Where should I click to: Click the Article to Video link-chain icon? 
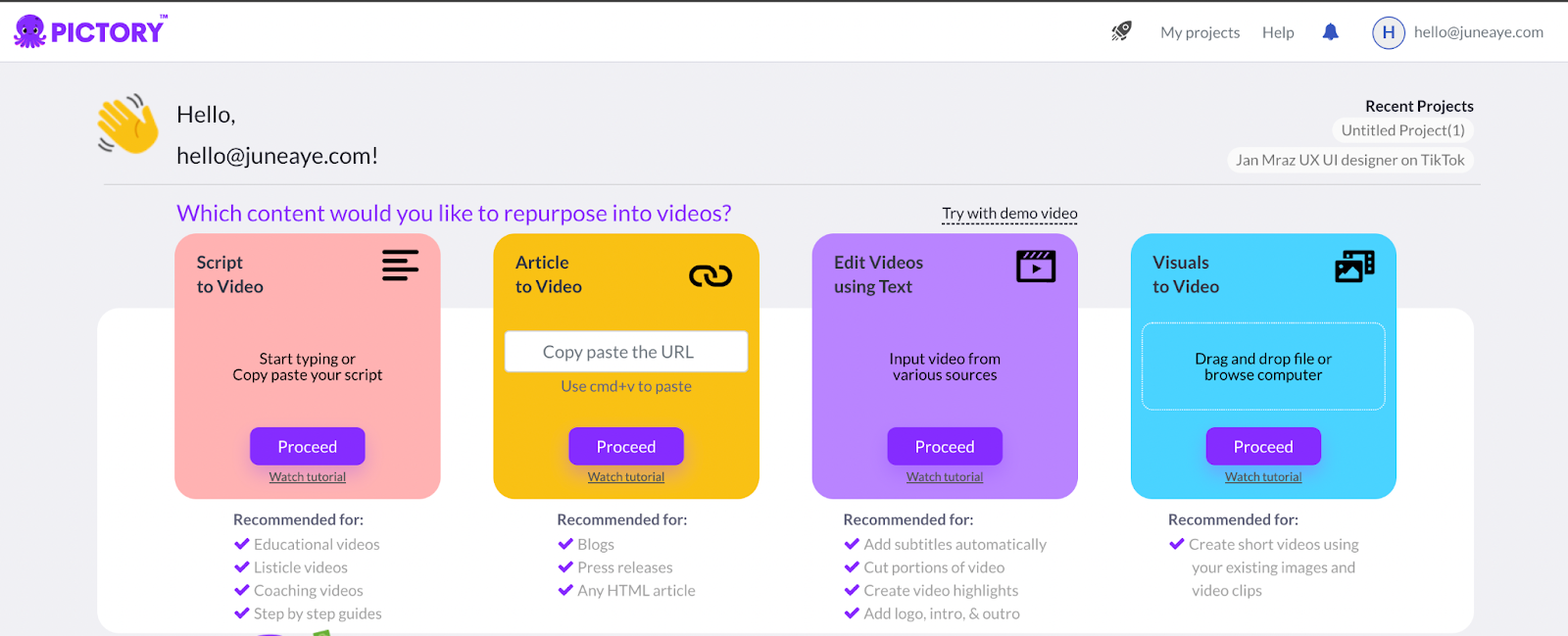pyautogui.click(x=710, y=276)
